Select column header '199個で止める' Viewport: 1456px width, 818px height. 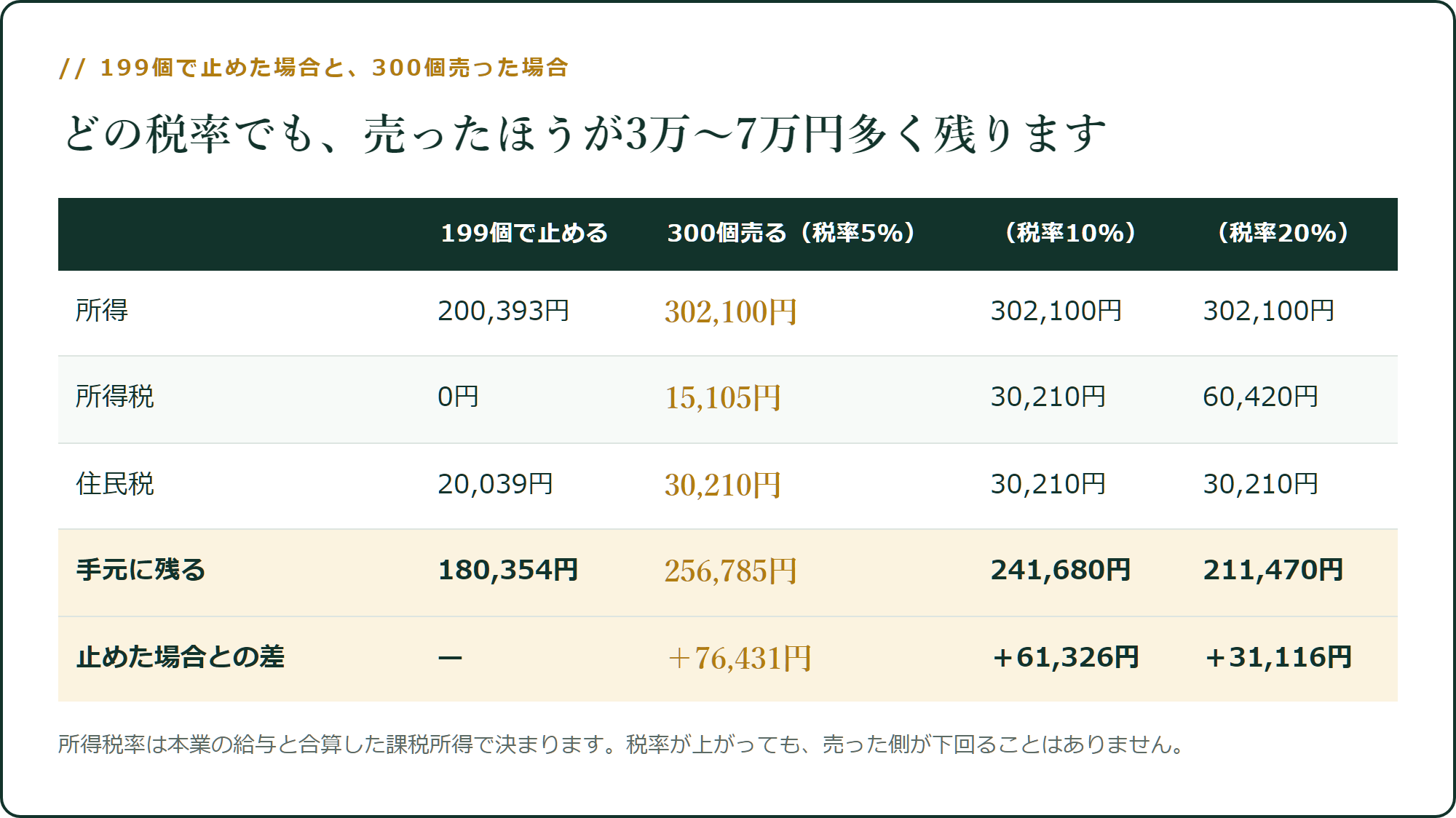pyautogui.click(x=524, y=233)
